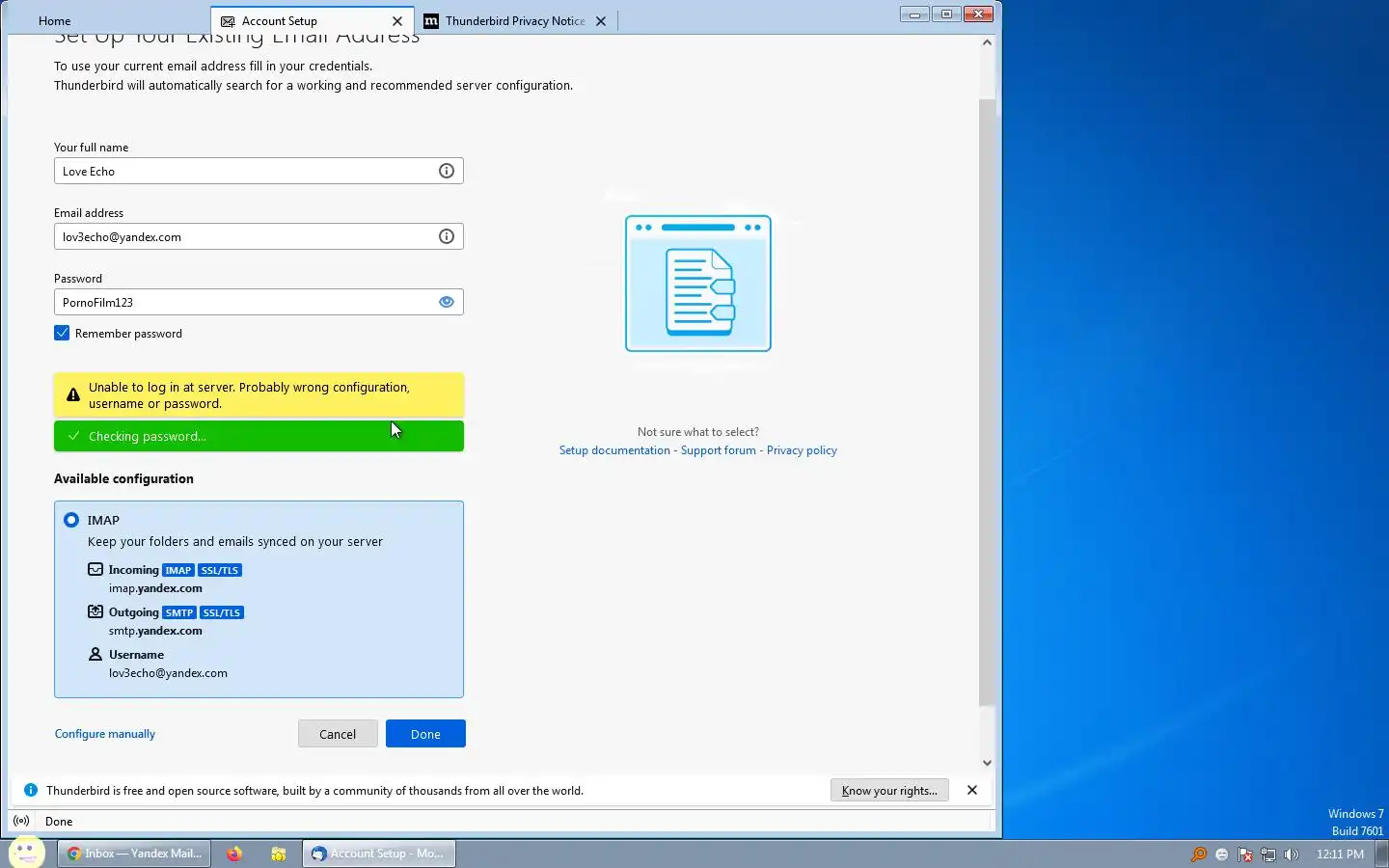This screenshot has height=868, width=1389.
Task: Click the network tray icon
Action: pos(1268,854)
